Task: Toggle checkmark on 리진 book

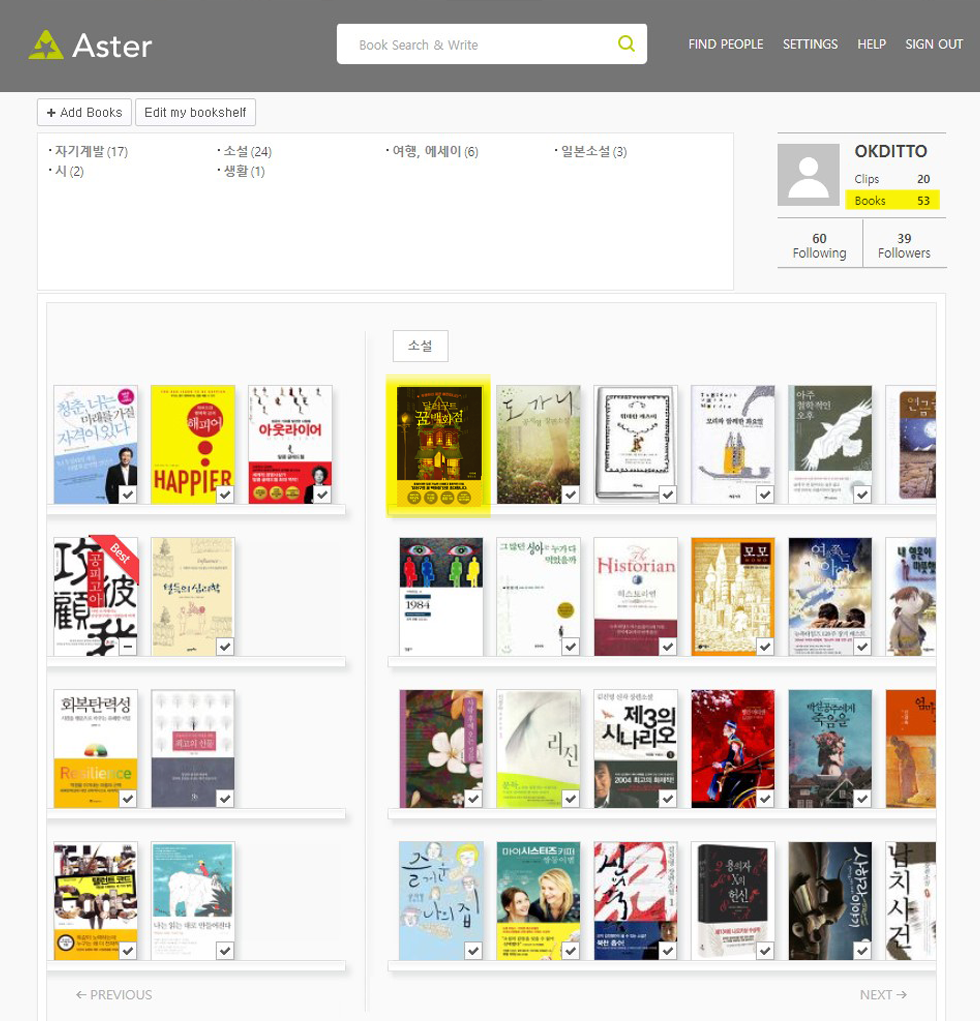Action: click(571, 799)
